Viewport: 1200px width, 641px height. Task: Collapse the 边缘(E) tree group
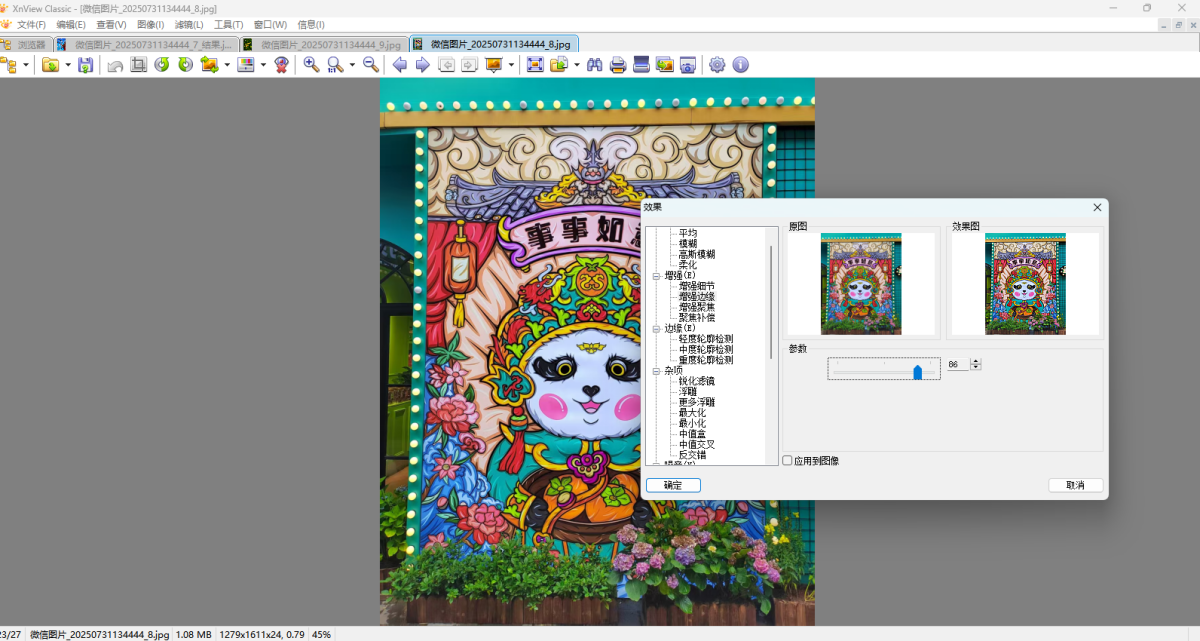click(x=656, y=328)
